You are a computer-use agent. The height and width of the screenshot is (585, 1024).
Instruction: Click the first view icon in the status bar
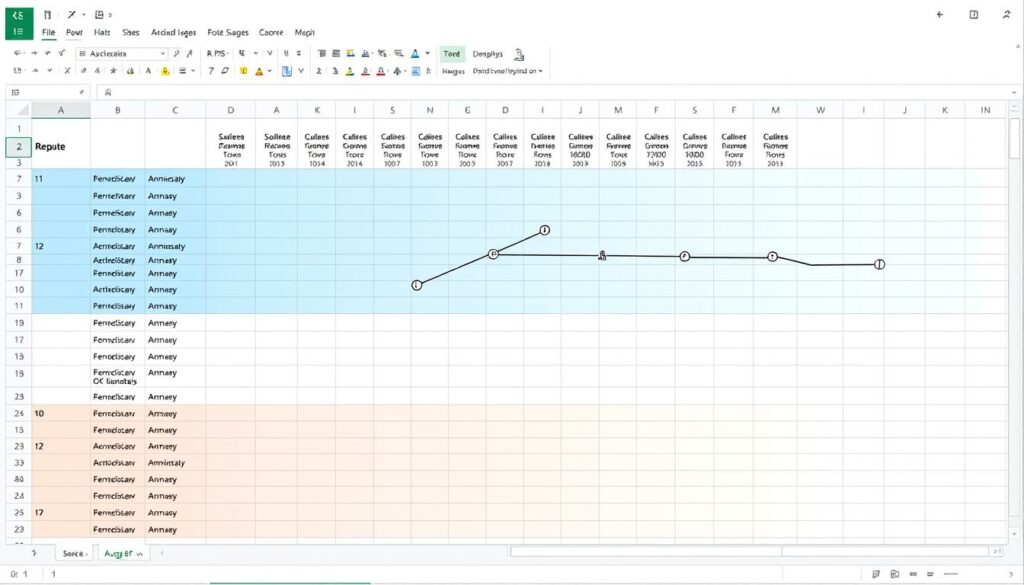876,574
